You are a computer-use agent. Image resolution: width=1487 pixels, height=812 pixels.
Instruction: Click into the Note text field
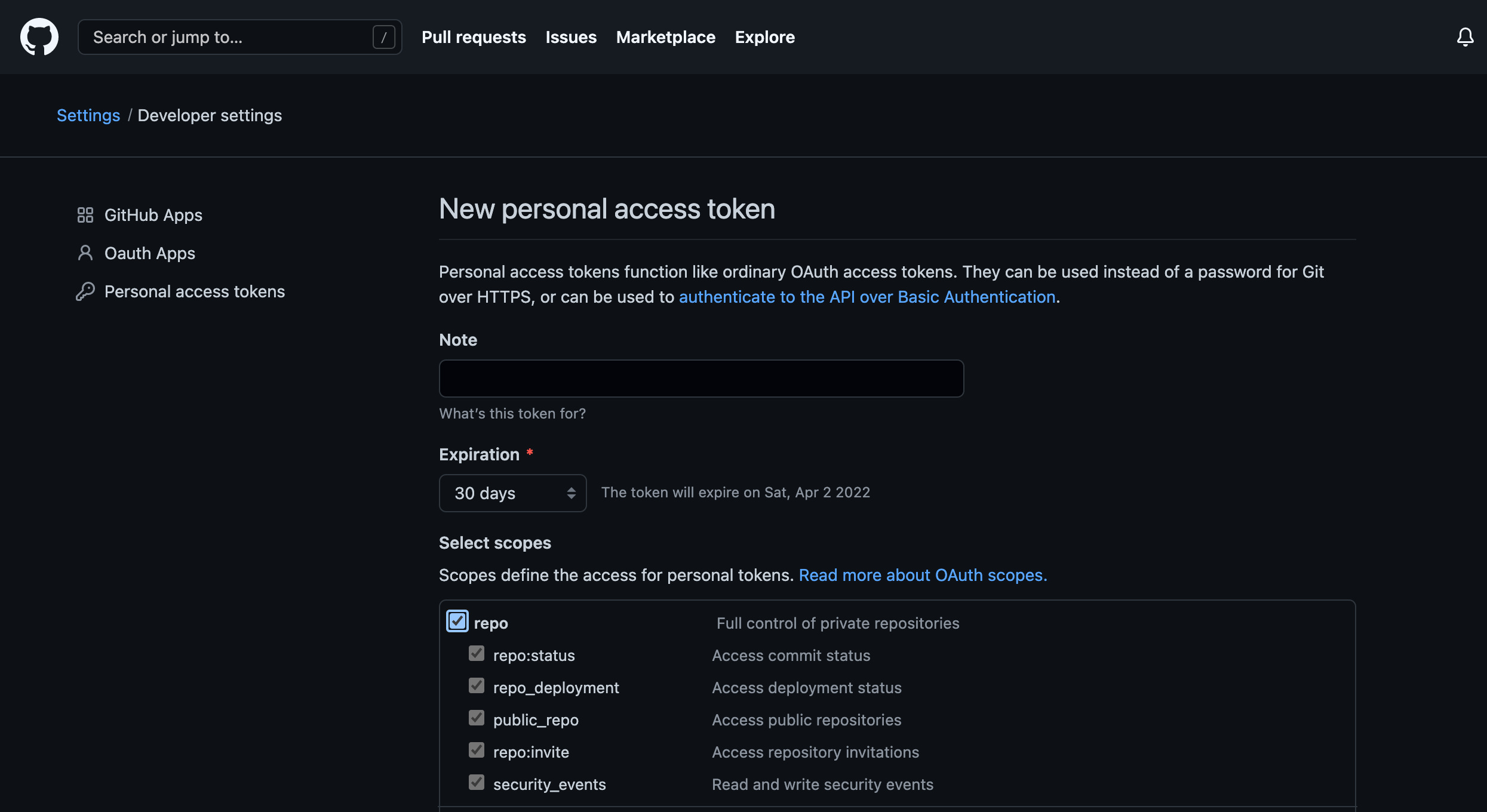[701, 379]
